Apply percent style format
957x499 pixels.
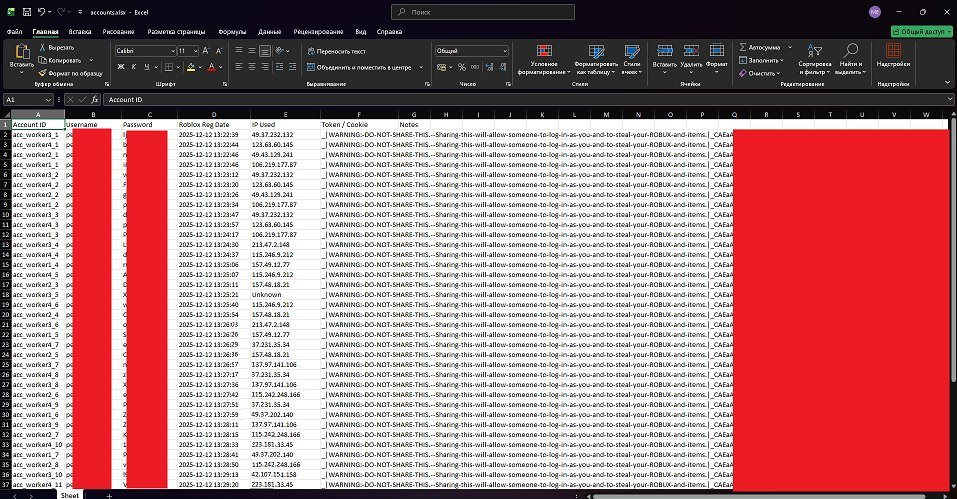[462, 67]
